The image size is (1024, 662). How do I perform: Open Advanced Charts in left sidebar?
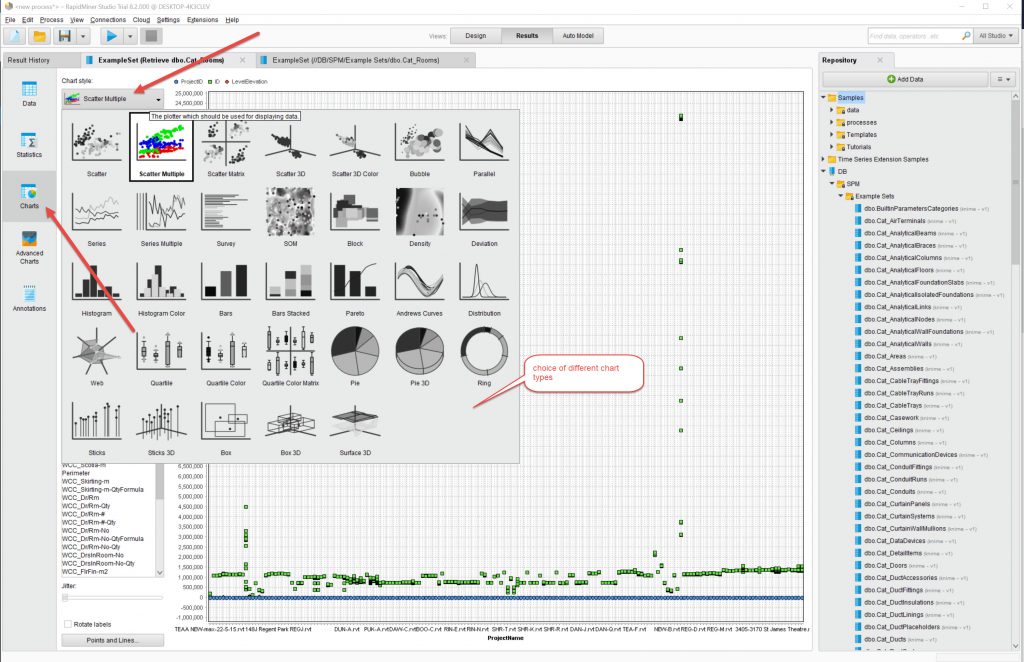click(29, 247)
